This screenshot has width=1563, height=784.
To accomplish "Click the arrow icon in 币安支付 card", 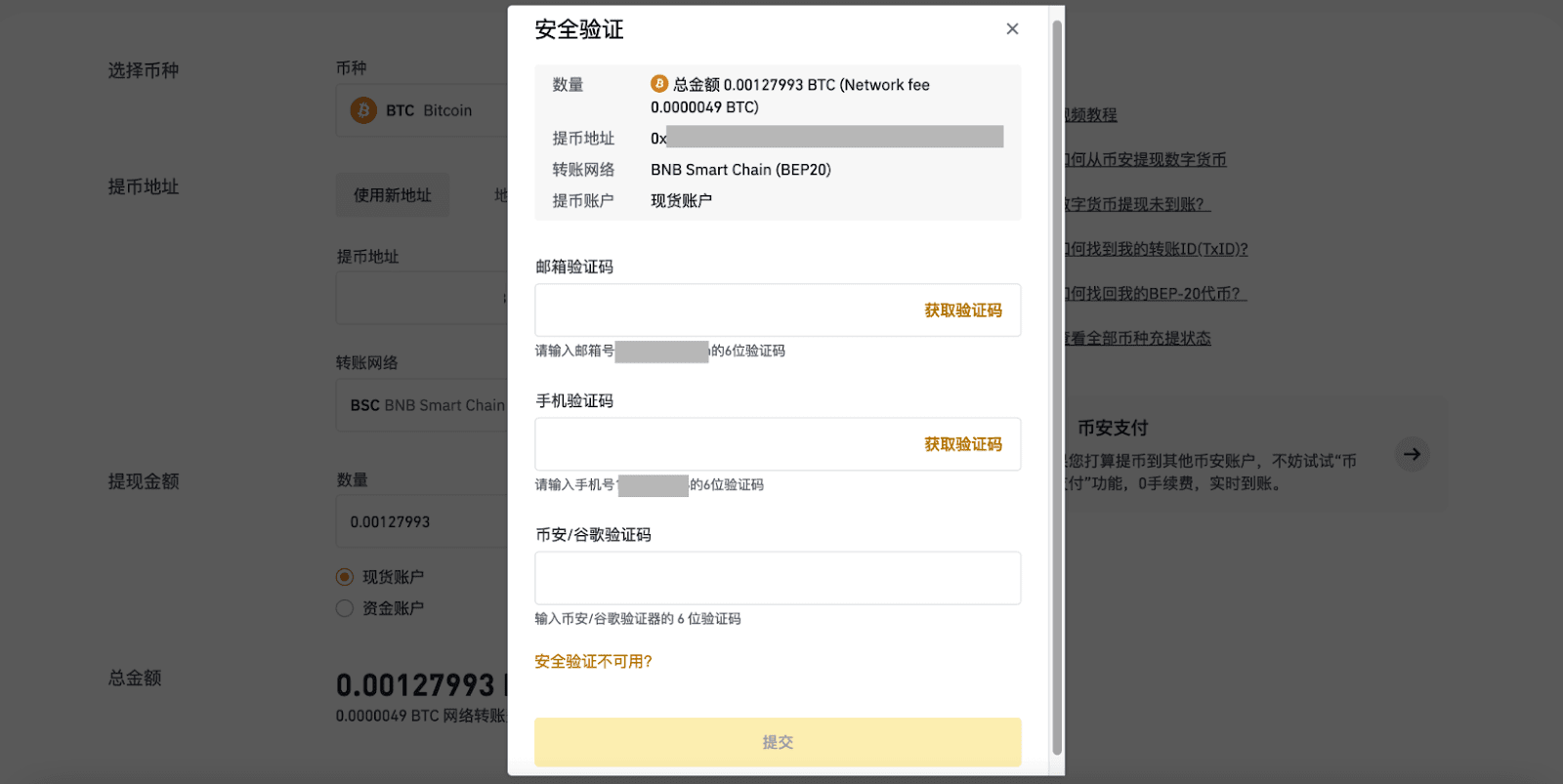I will pos(1412,454).
